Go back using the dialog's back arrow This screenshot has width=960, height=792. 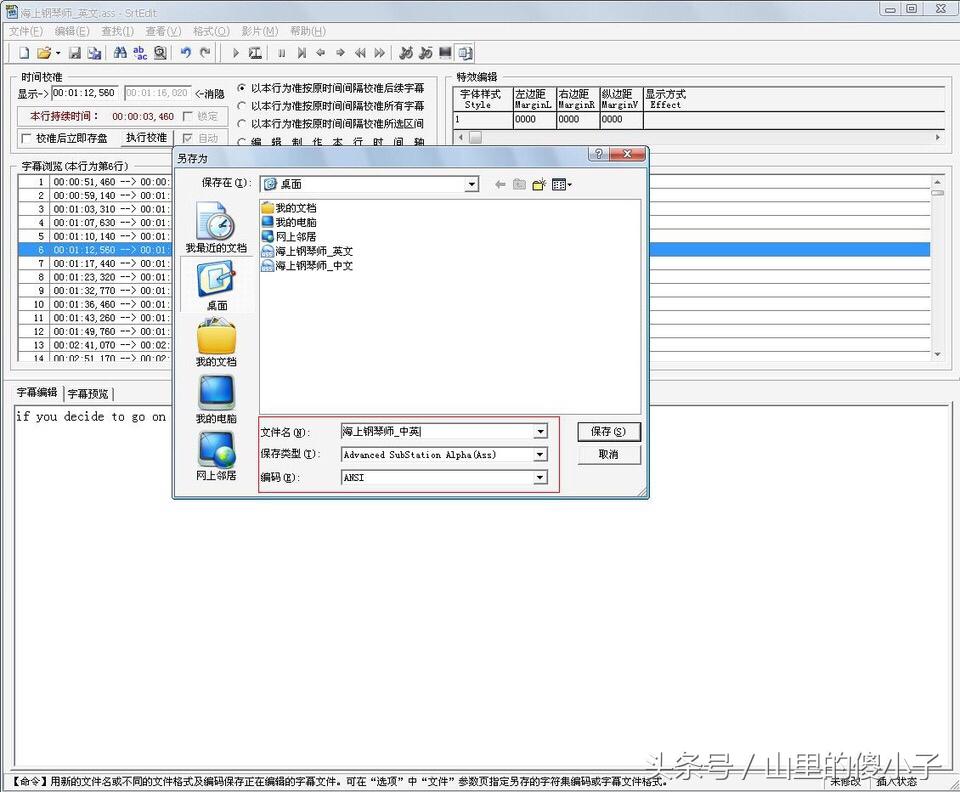click(x=500, y=184)
